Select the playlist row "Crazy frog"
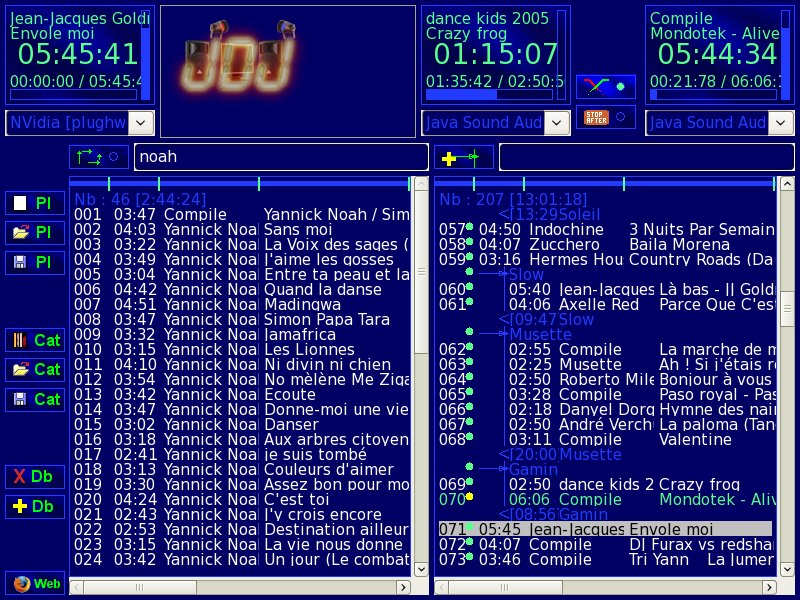 tap(607, 484)
